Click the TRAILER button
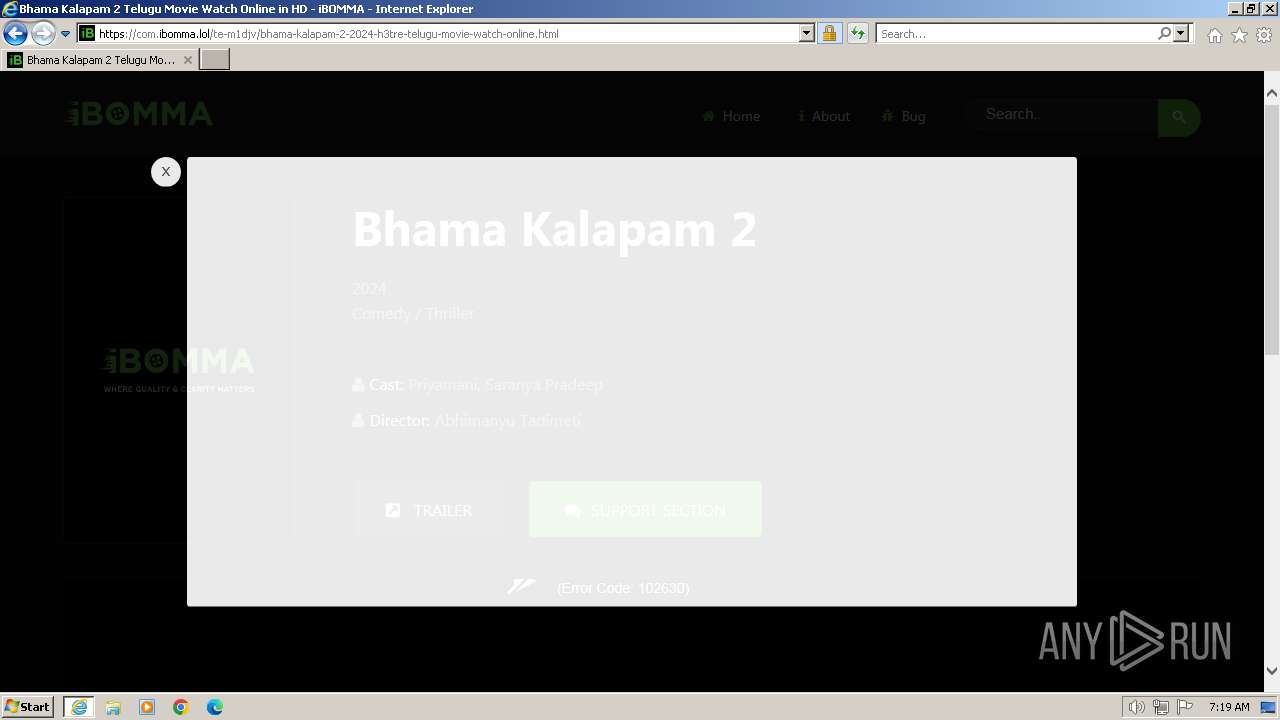The width and height of the screenshot is (1280, 720). click(429, 510)
